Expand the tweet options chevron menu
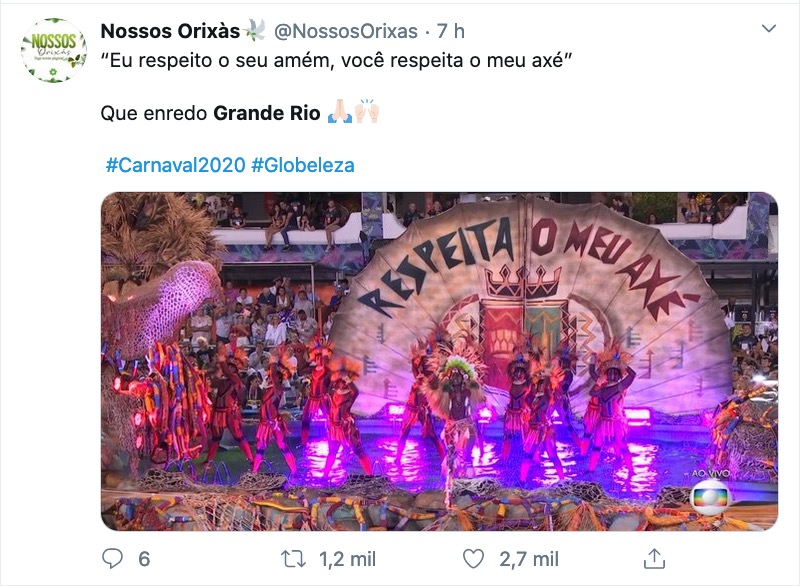 point(769,28)
